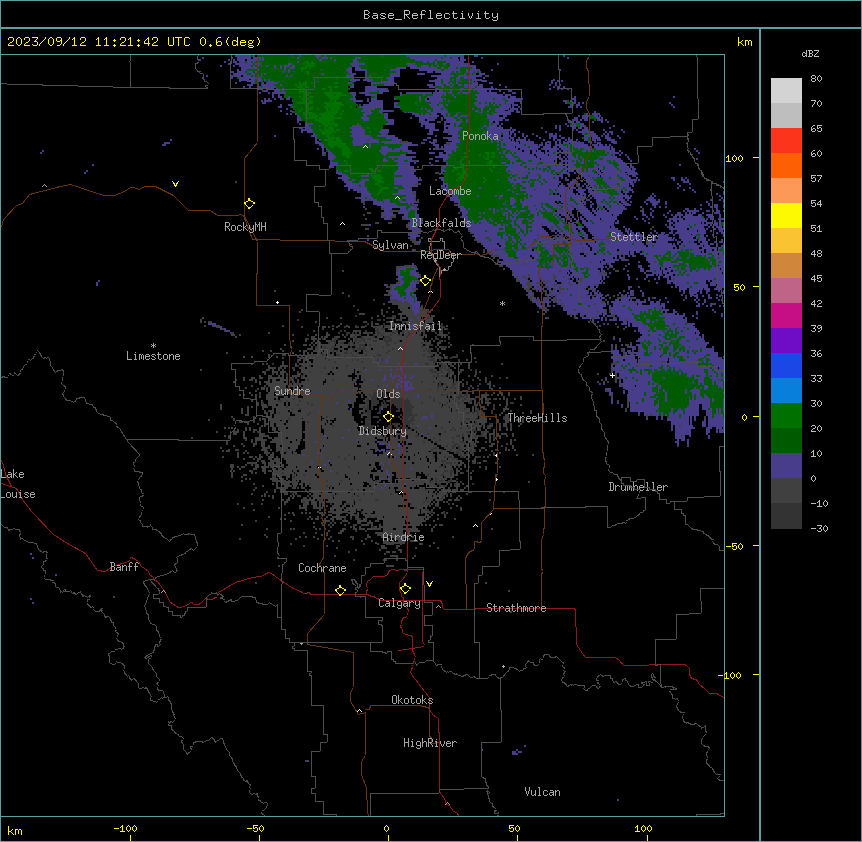Select the Drumheller label
This screenshot has height=842, width=862.
pyautogui.click(x=638, y=487)
